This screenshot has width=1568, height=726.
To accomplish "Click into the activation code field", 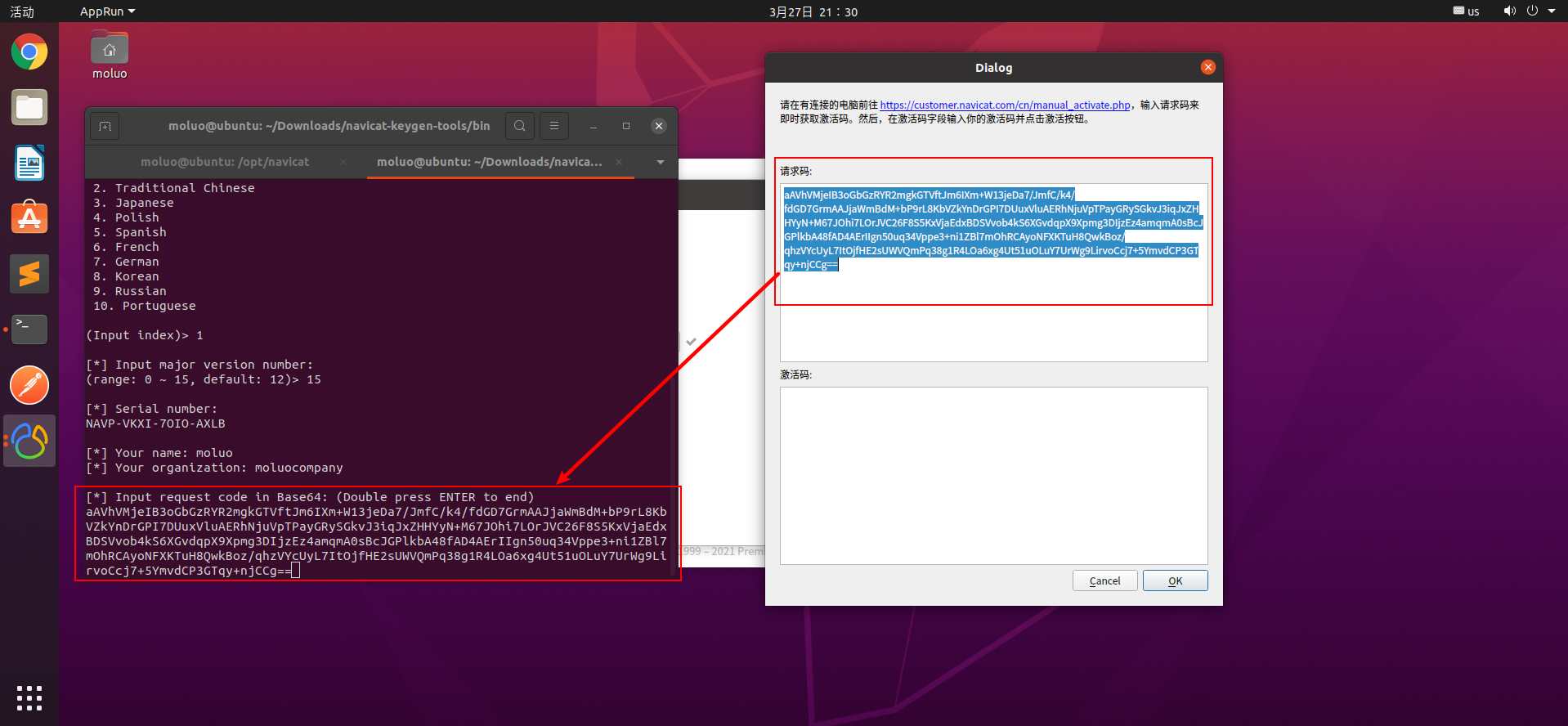I will (993, 476).
